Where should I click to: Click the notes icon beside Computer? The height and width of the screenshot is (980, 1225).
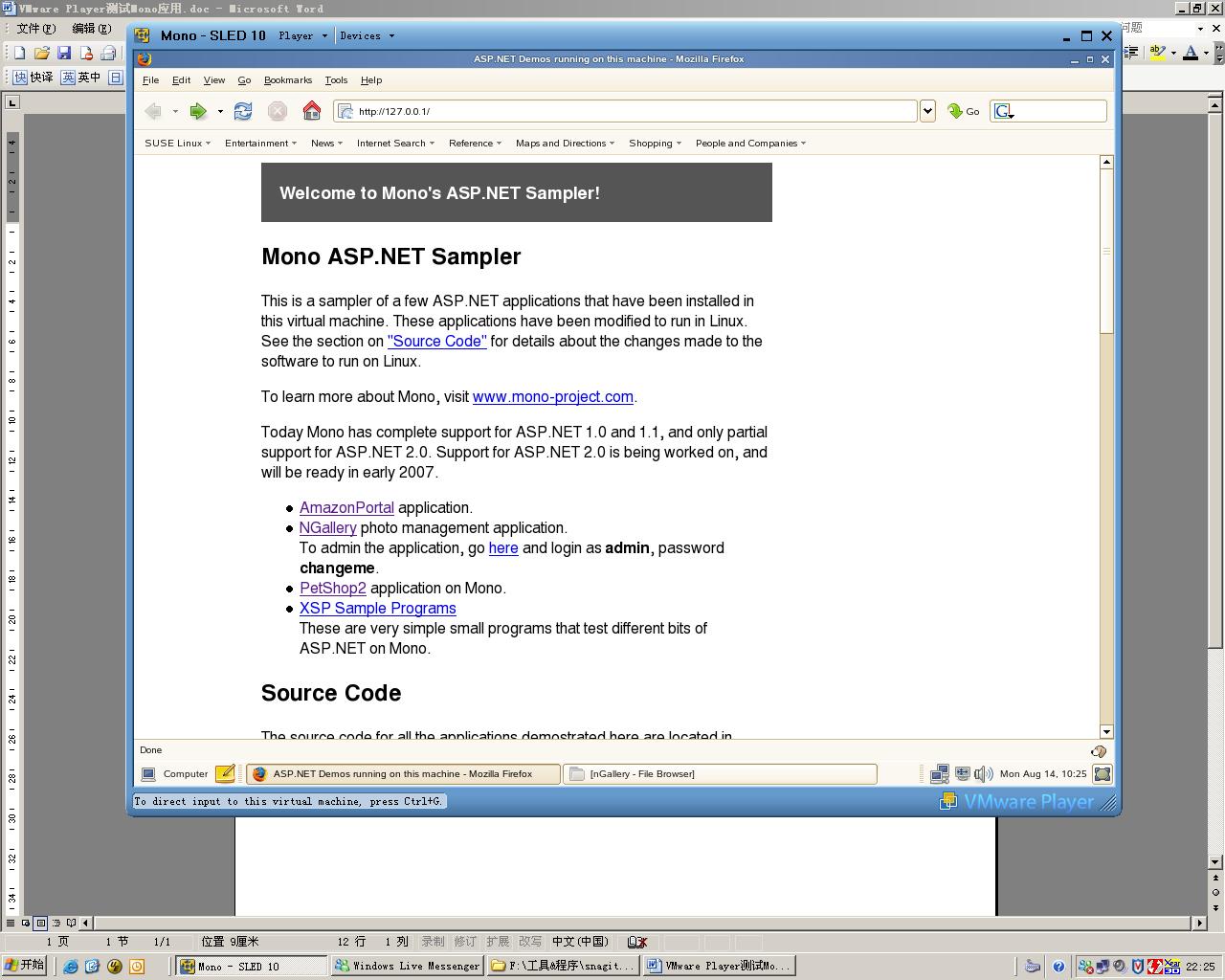point(225,774)
